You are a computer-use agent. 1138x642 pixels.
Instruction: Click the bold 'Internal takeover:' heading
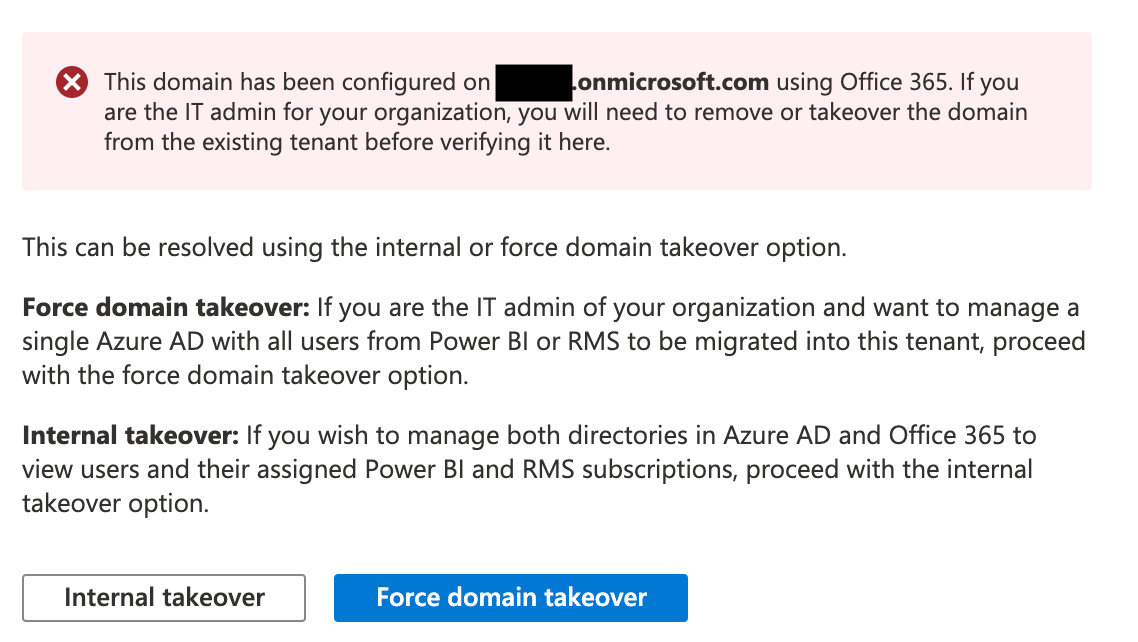coord(131,435)
